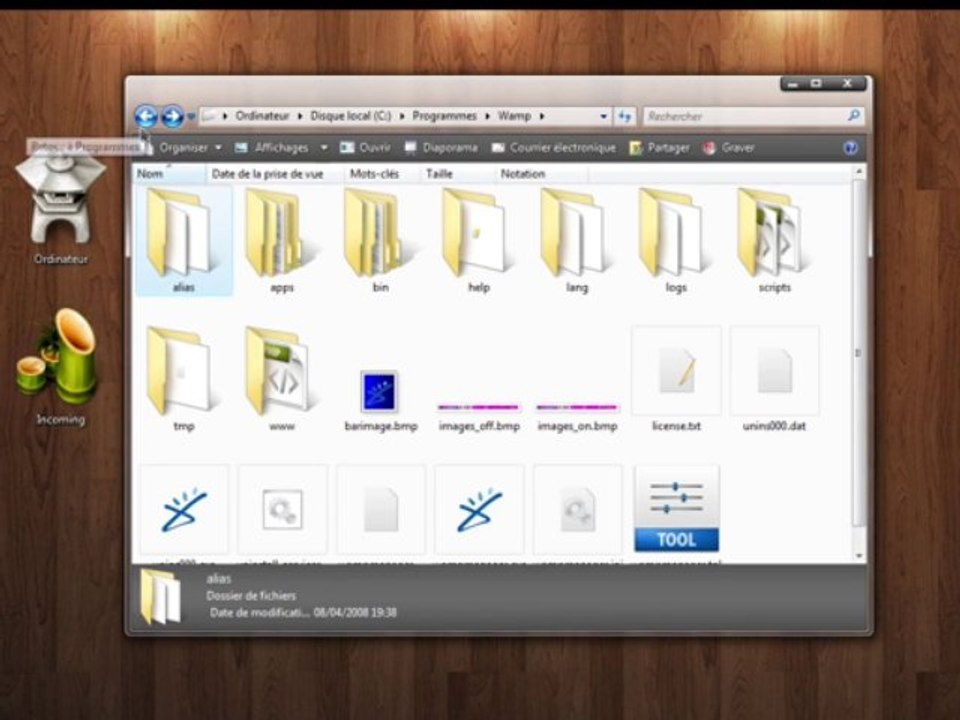Click Partager in the toolbar
This screenshot has width=960, height=720.
tap(659, 148)
